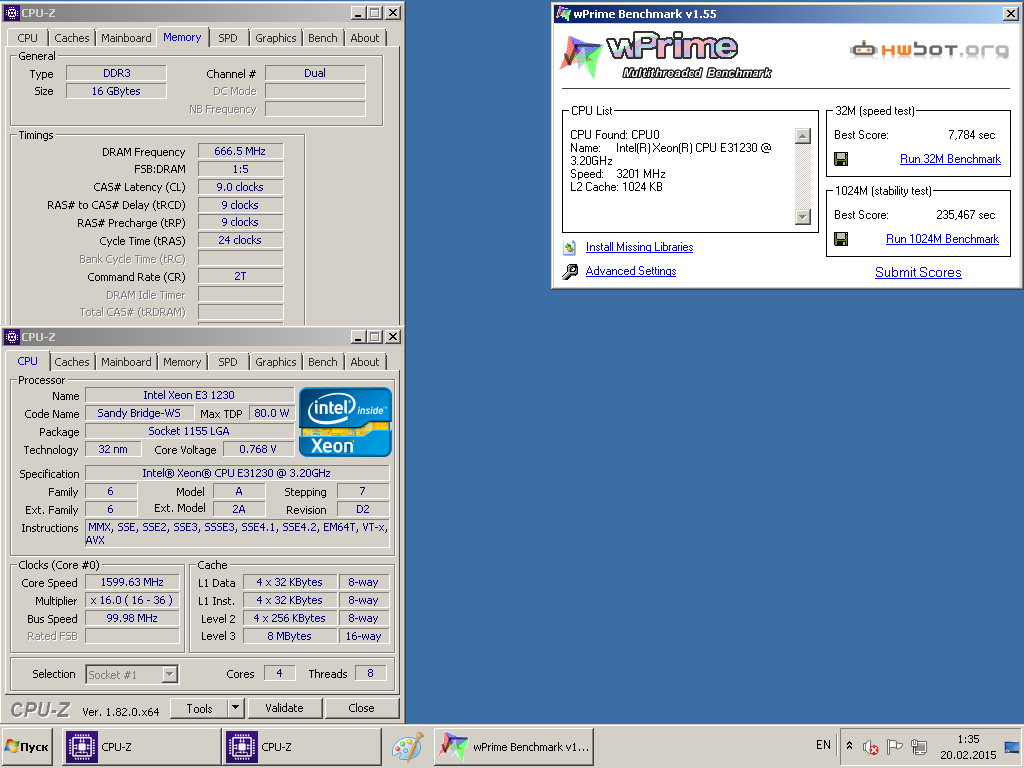The height and width of the screenshot is (768, 1024).
Task: Click the Specification field Intel Xeon E31230
Action: point(237,473)
